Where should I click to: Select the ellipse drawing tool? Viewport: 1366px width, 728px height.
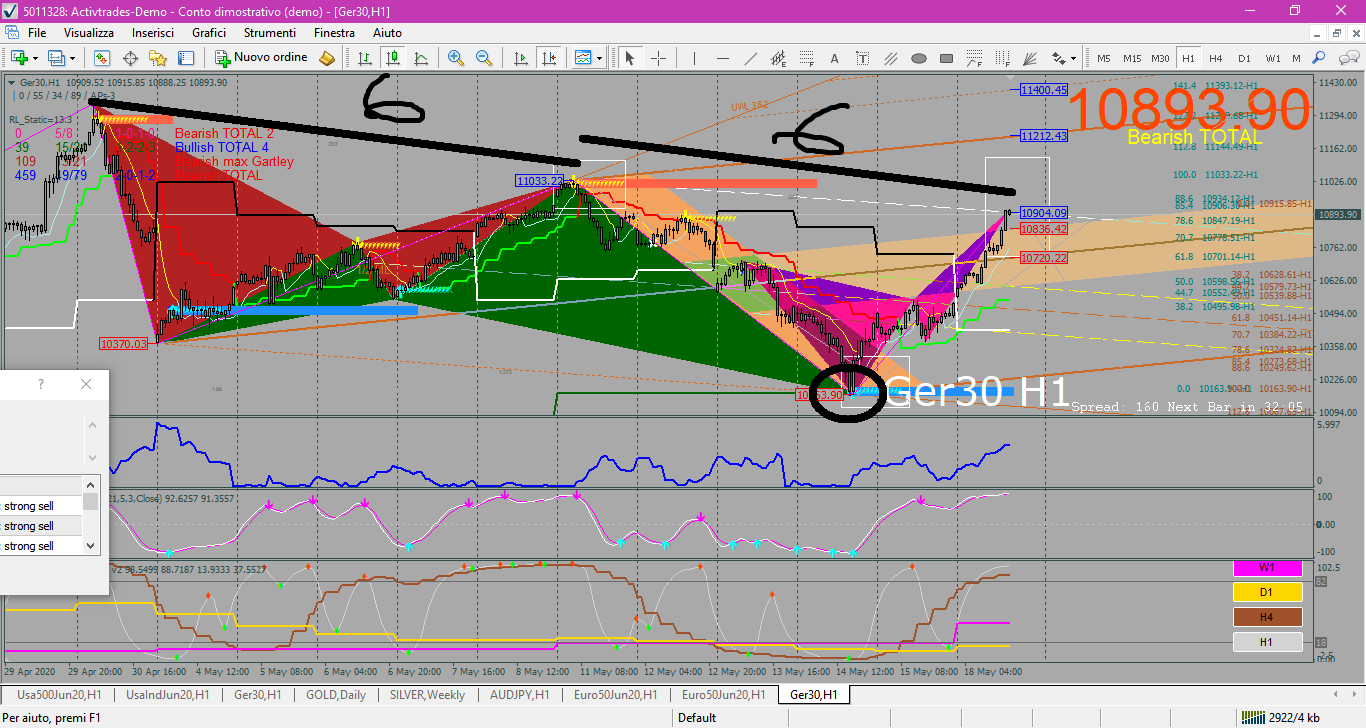(919, 58)
